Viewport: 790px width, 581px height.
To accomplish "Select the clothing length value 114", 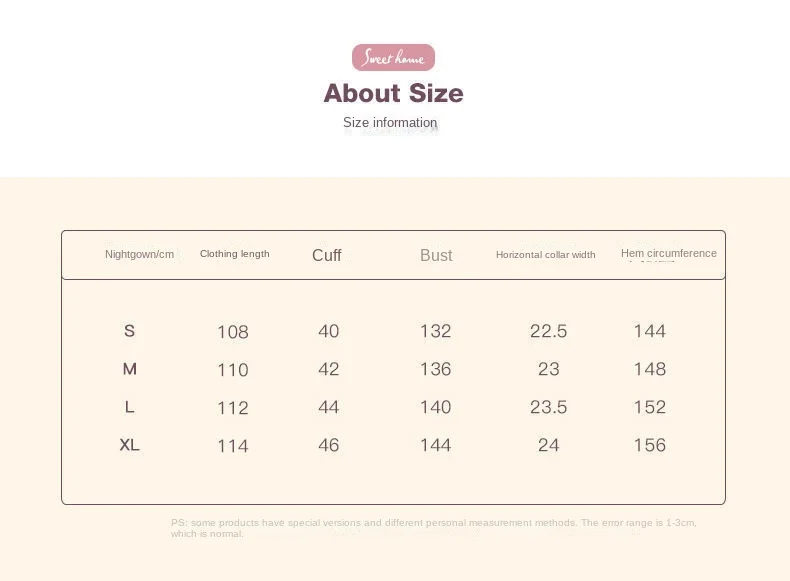I will tap(233, 446).
